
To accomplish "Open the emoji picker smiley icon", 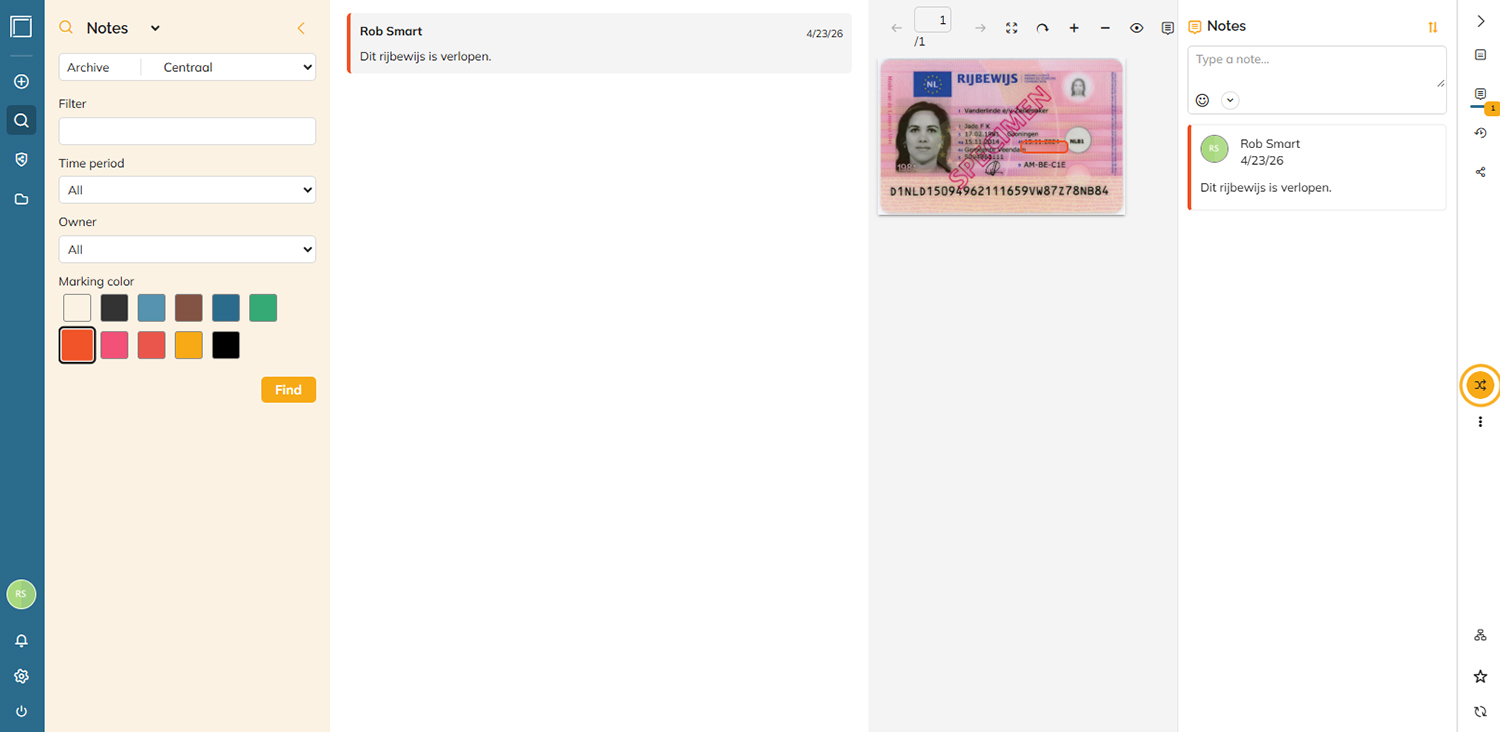I will [x=1203, y=100].
